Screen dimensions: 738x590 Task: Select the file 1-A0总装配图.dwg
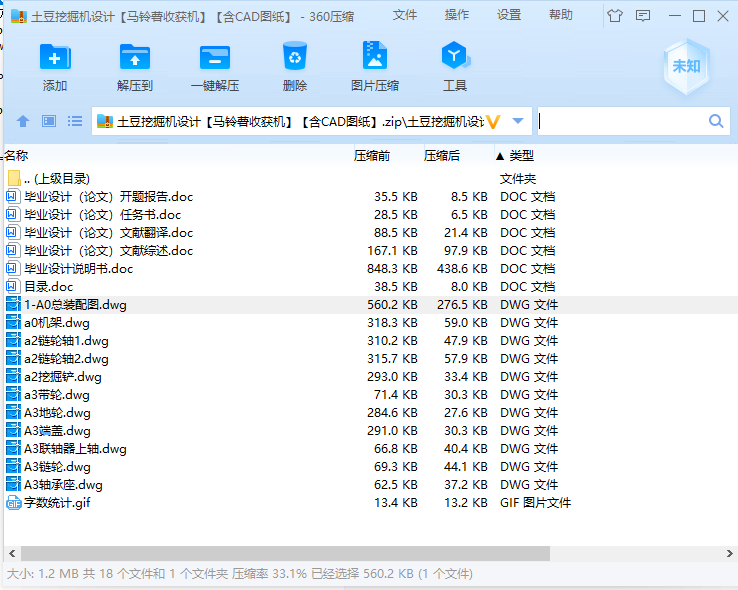(75, 304)
